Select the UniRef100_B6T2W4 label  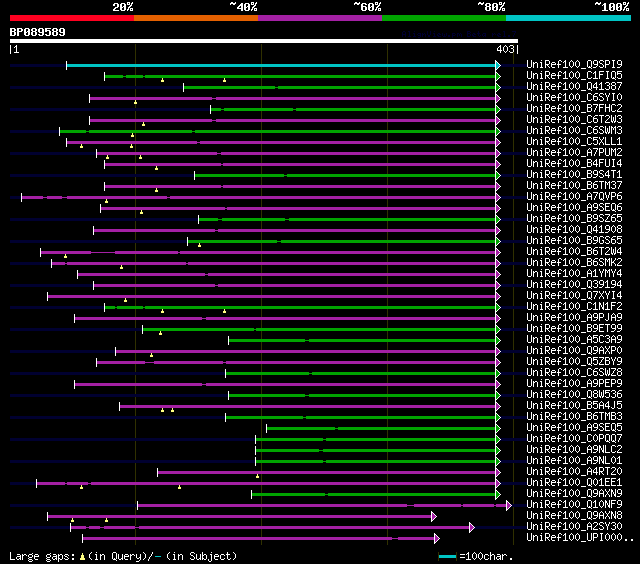(x=574, y=251)
